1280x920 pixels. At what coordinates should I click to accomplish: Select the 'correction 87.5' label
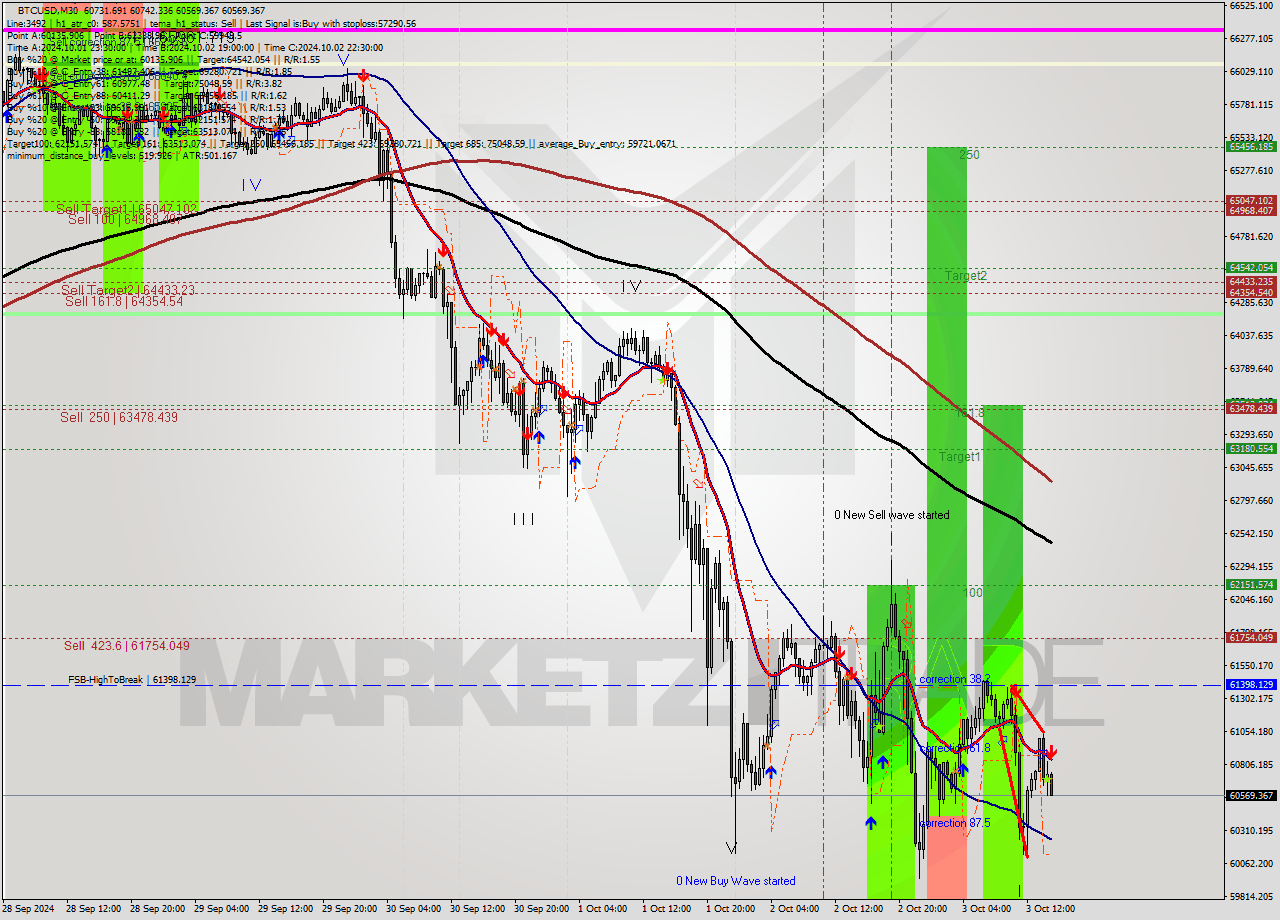[955, 823]
